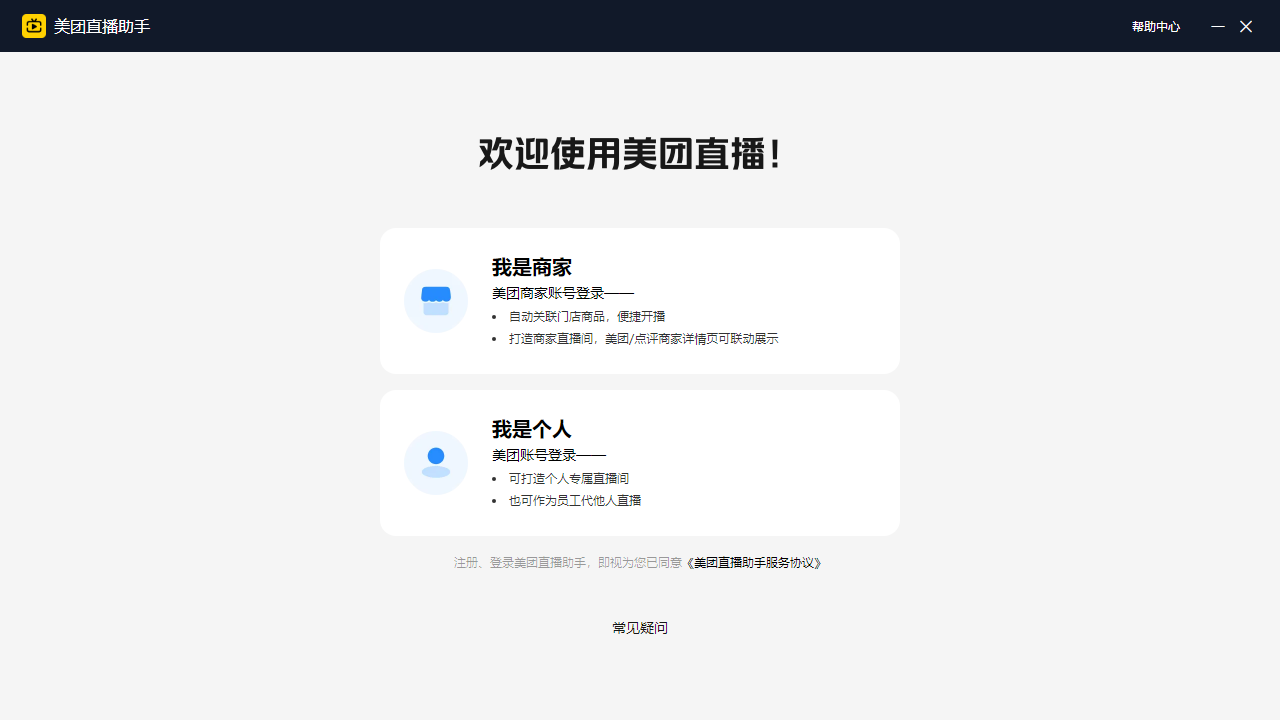
Task: Click the bullet about 打造商家直播间
Action: (x=643, y=338)
